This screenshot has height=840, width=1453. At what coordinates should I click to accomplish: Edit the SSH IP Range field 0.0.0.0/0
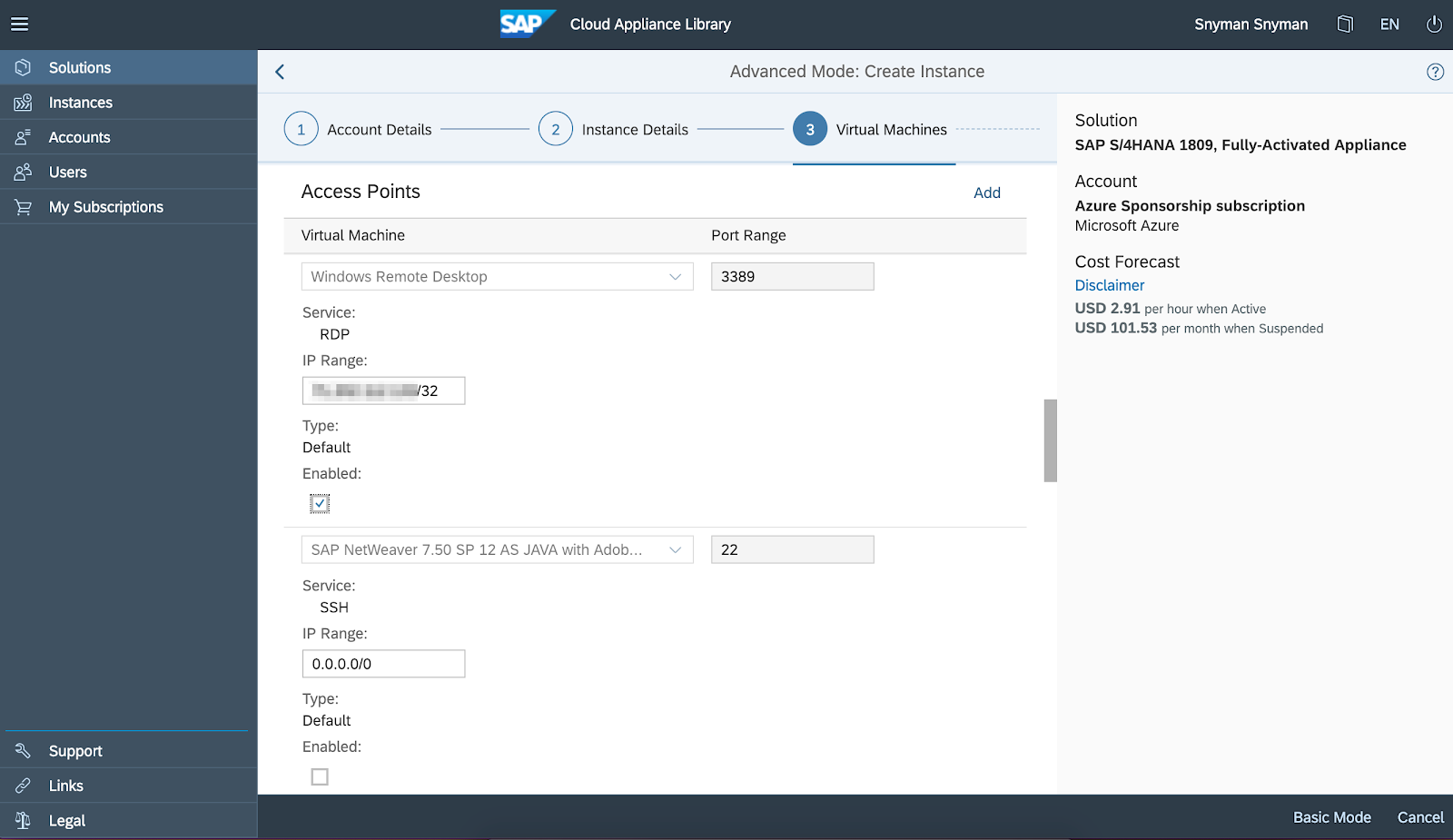coord(383,664)
